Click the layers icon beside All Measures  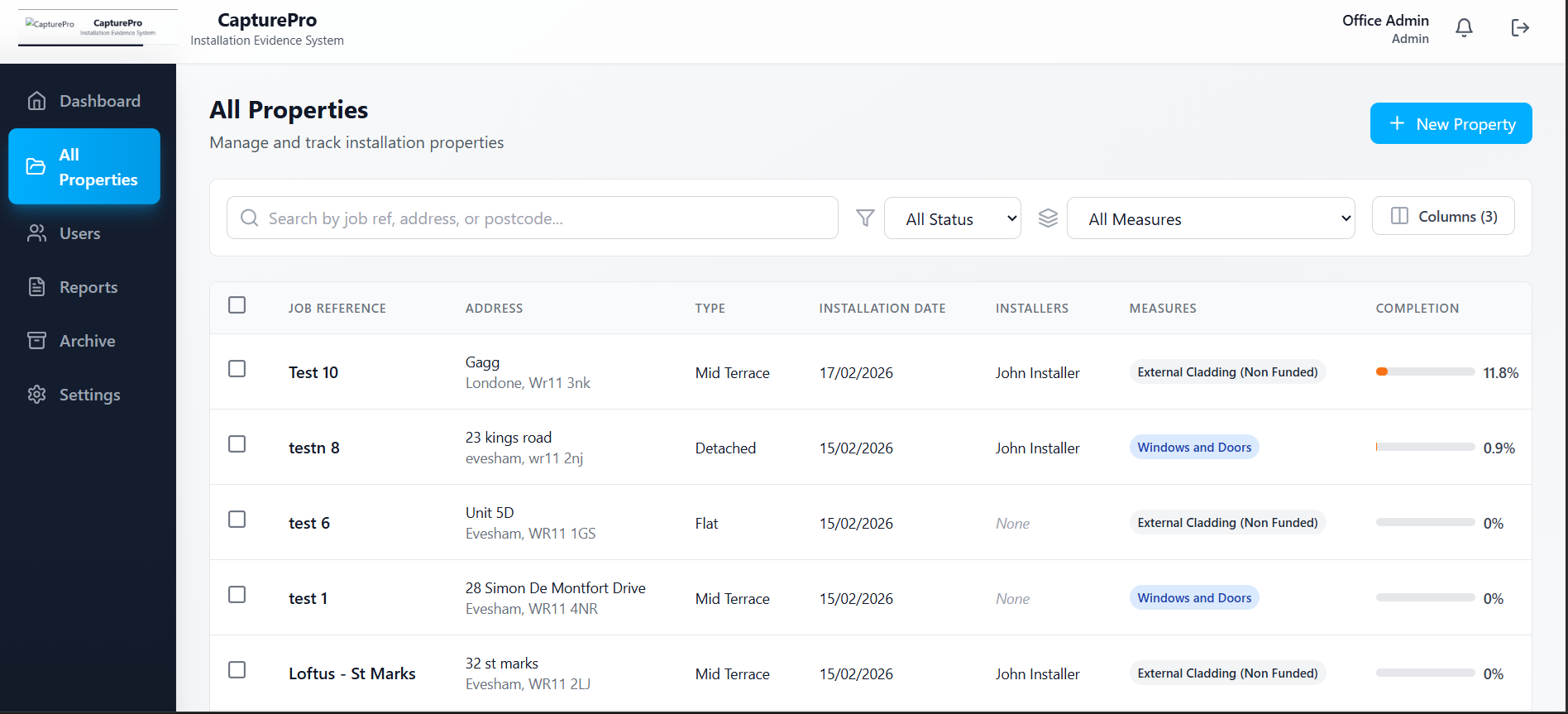[x=1048, y=218]
